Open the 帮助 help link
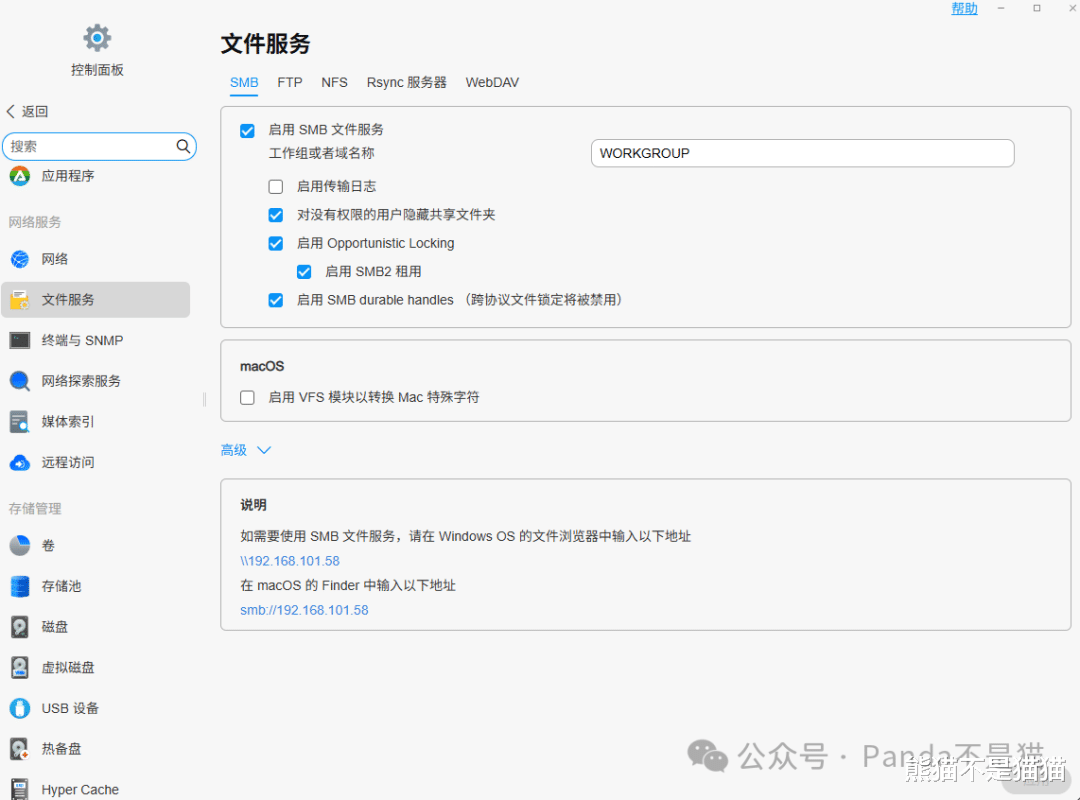This screenshot has height=800, width=1080. pos(964,8)
